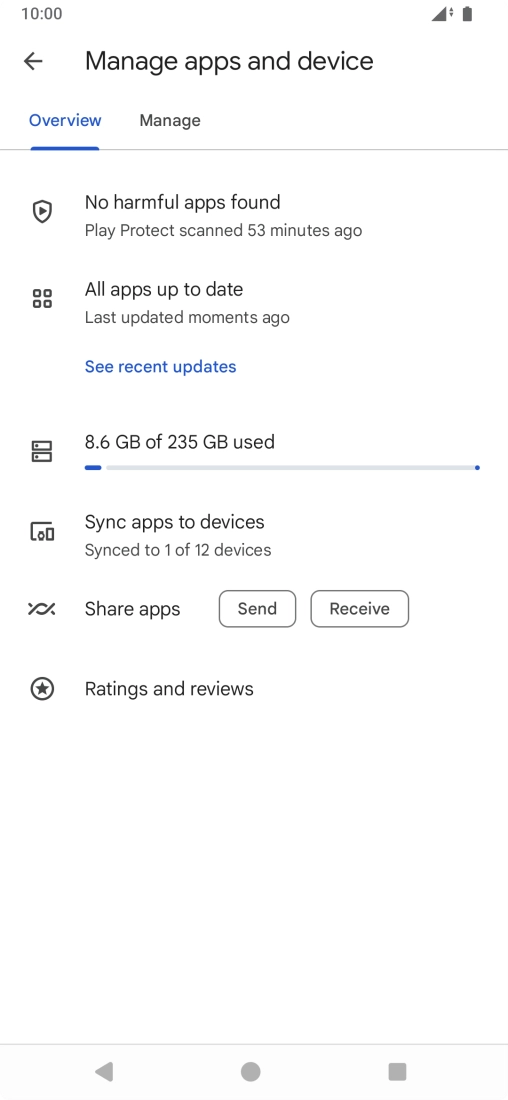
Task: Open See recent updates link
Action: 161,367
